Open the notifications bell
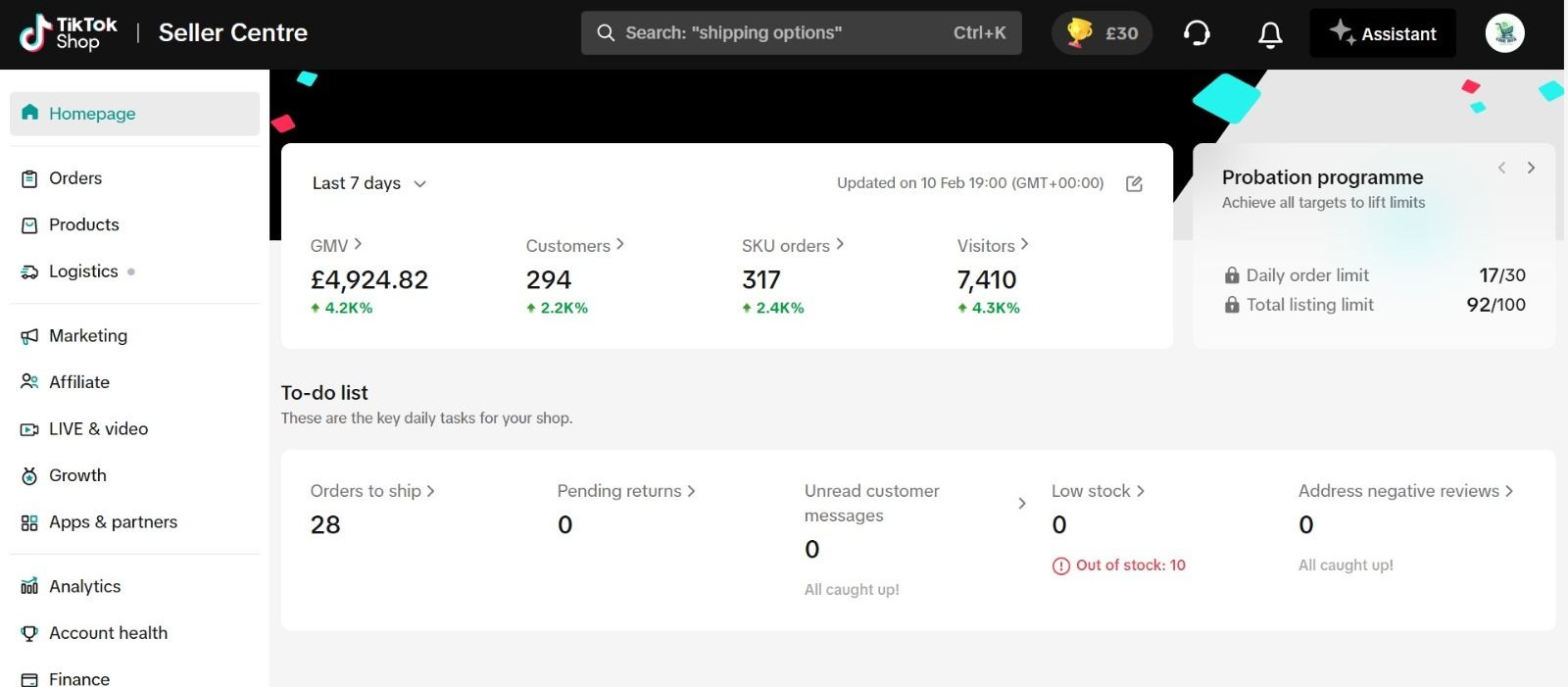Screen dimensions: 1568x687 point(1270,34)
